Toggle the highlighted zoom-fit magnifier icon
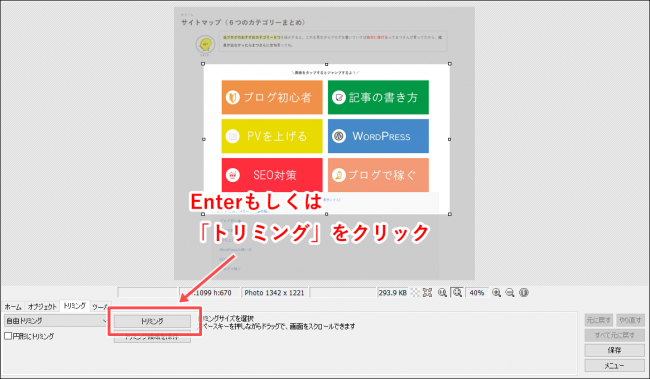Screen dimensions: 650x379 (457, 293)
